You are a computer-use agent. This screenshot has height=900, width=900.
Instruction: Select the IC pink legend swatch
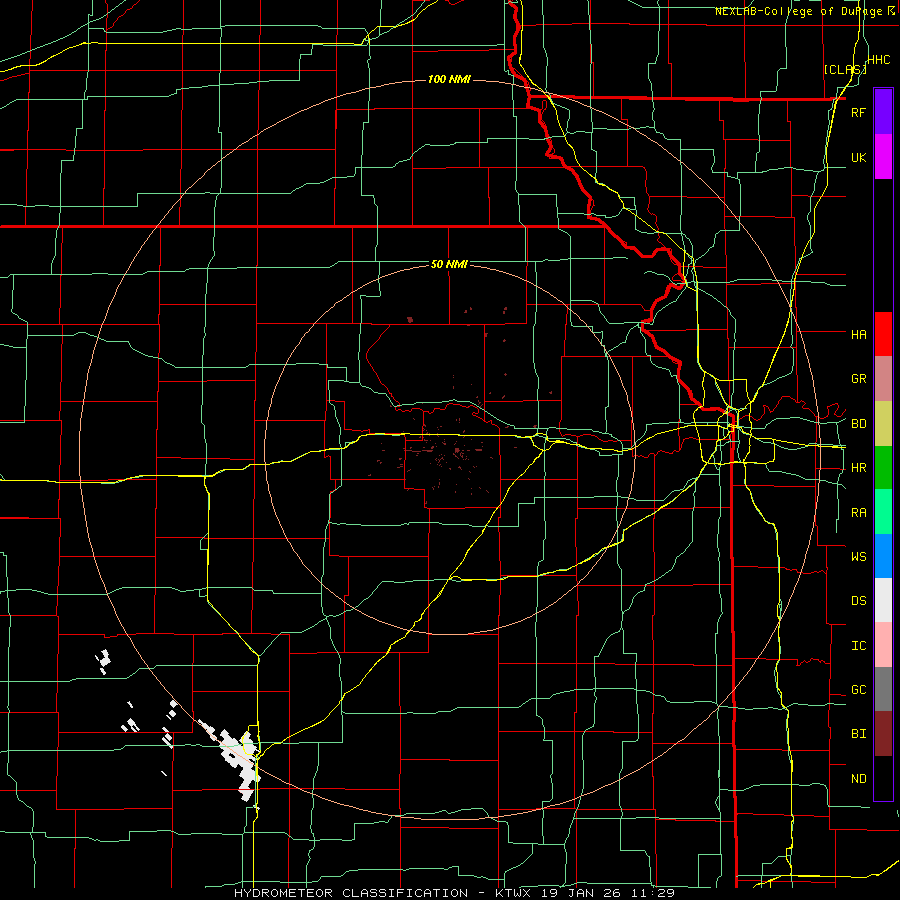click(x=883, y=645)
